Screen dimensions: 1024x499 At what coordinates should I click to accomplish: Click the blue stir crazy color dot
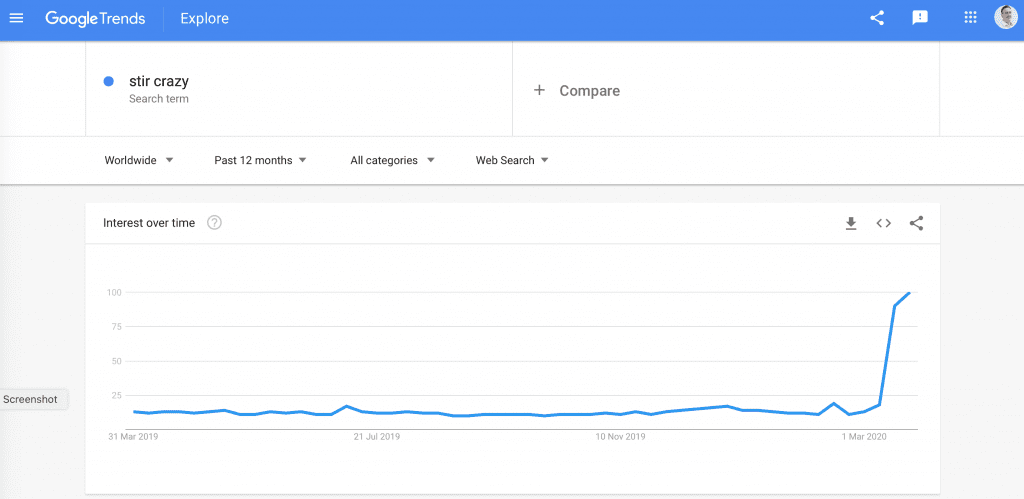tap(109, 82)
